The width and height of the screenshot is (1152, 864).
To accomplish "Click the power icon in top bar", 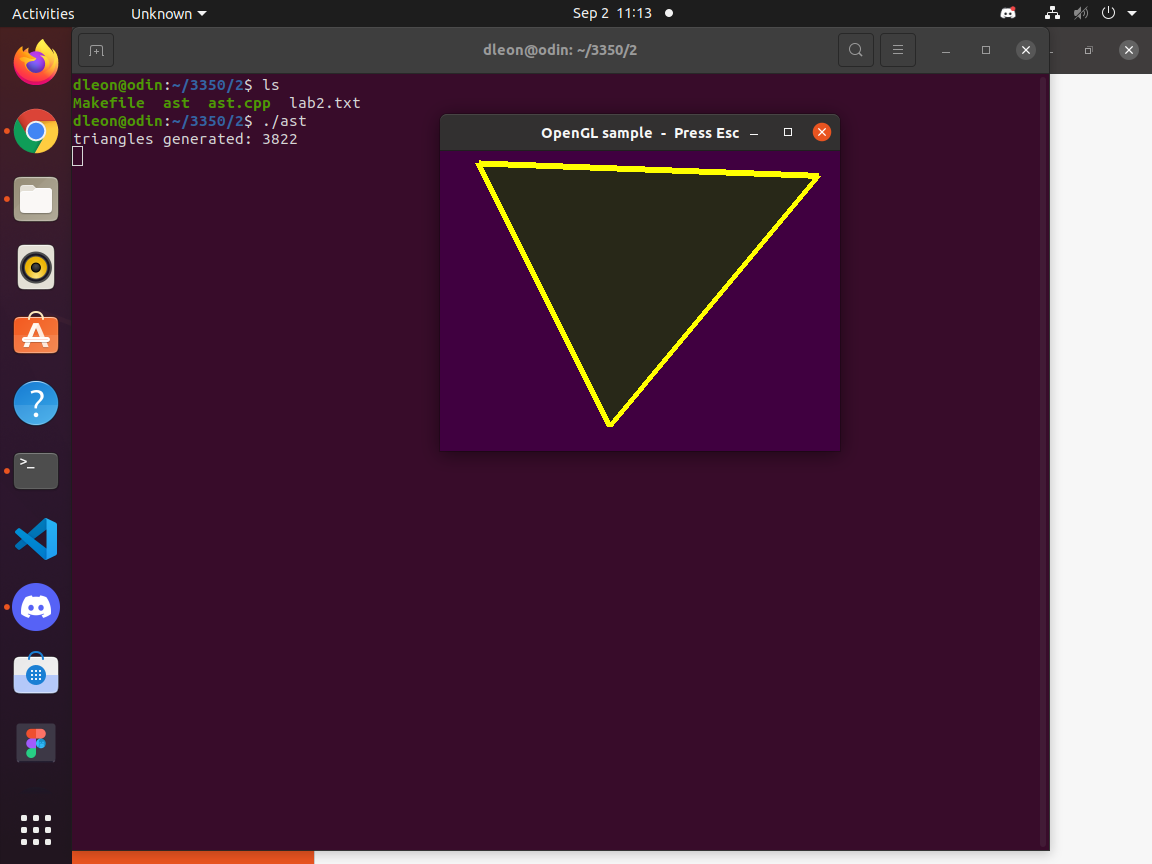I will coord(1109,13).
